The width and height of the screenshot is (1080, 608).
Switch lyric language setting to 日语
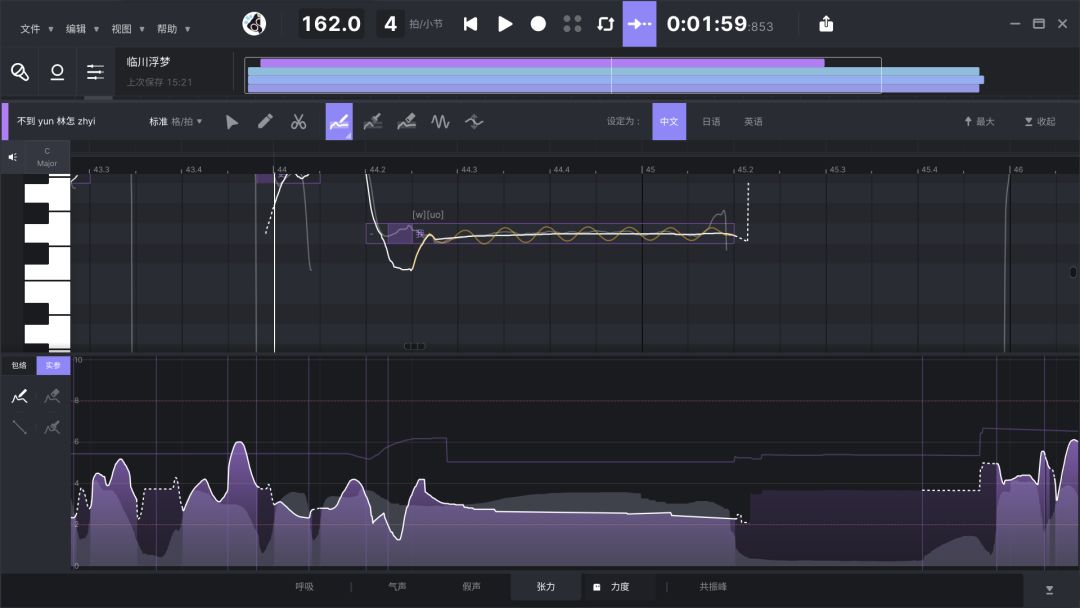tap(711, 122)
